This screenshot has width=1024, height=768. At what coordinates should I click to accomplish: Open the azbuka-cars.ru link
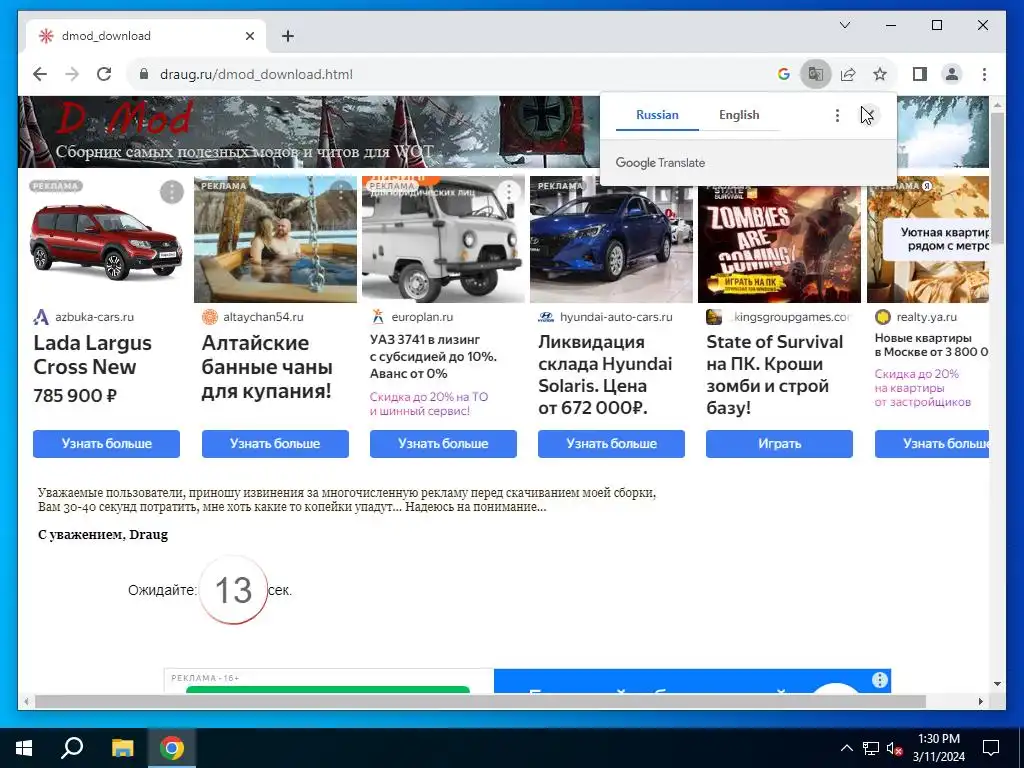pyautogui.click(x=94, y=317)
